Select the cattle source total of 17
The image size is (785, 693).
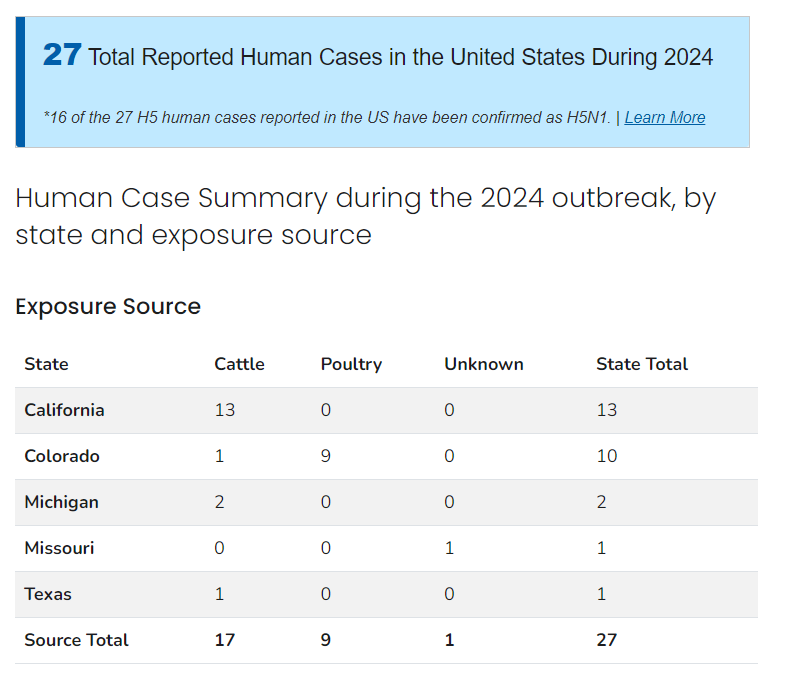pos(224,640)
